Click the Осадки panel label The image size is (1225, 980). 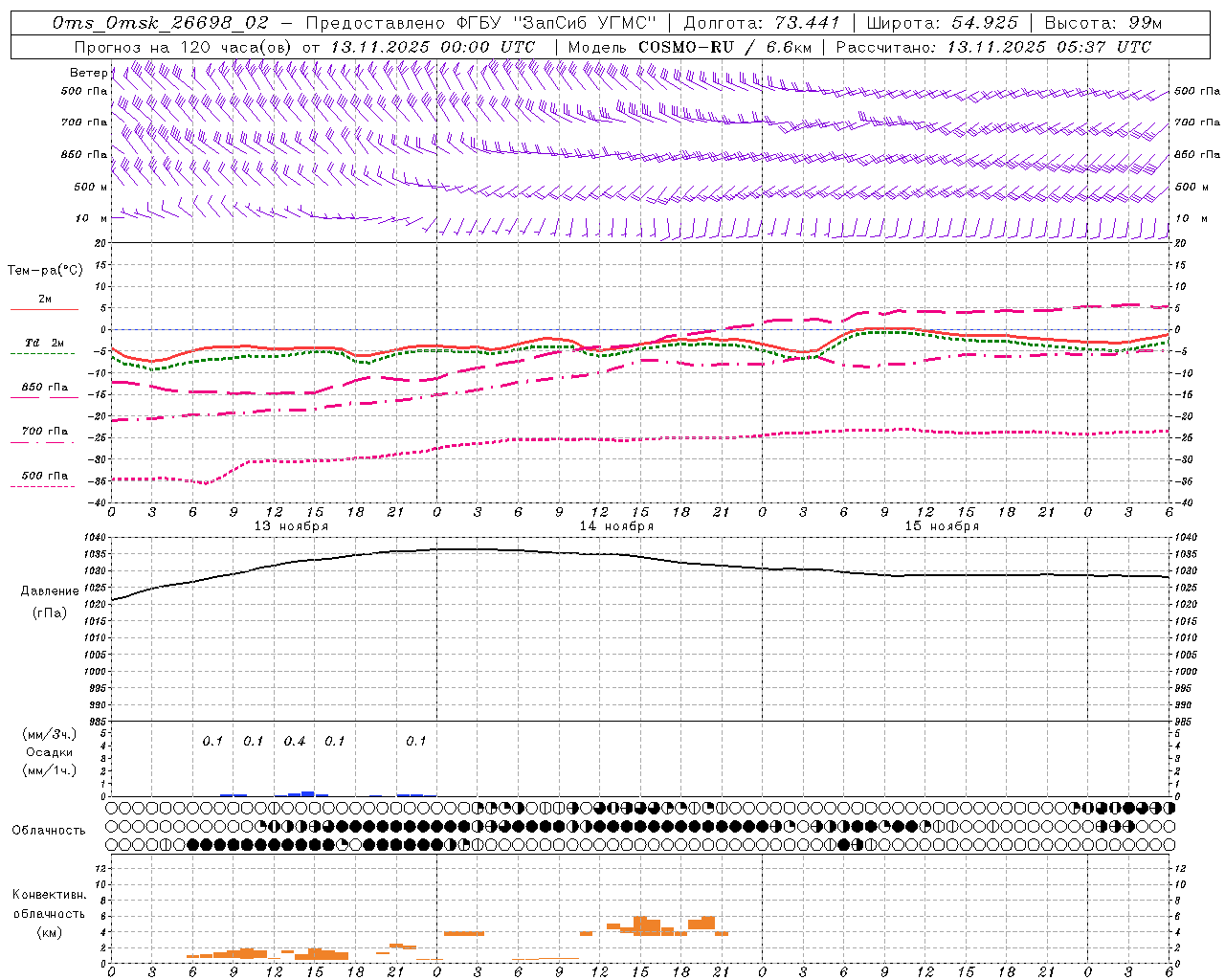point(50,752)
